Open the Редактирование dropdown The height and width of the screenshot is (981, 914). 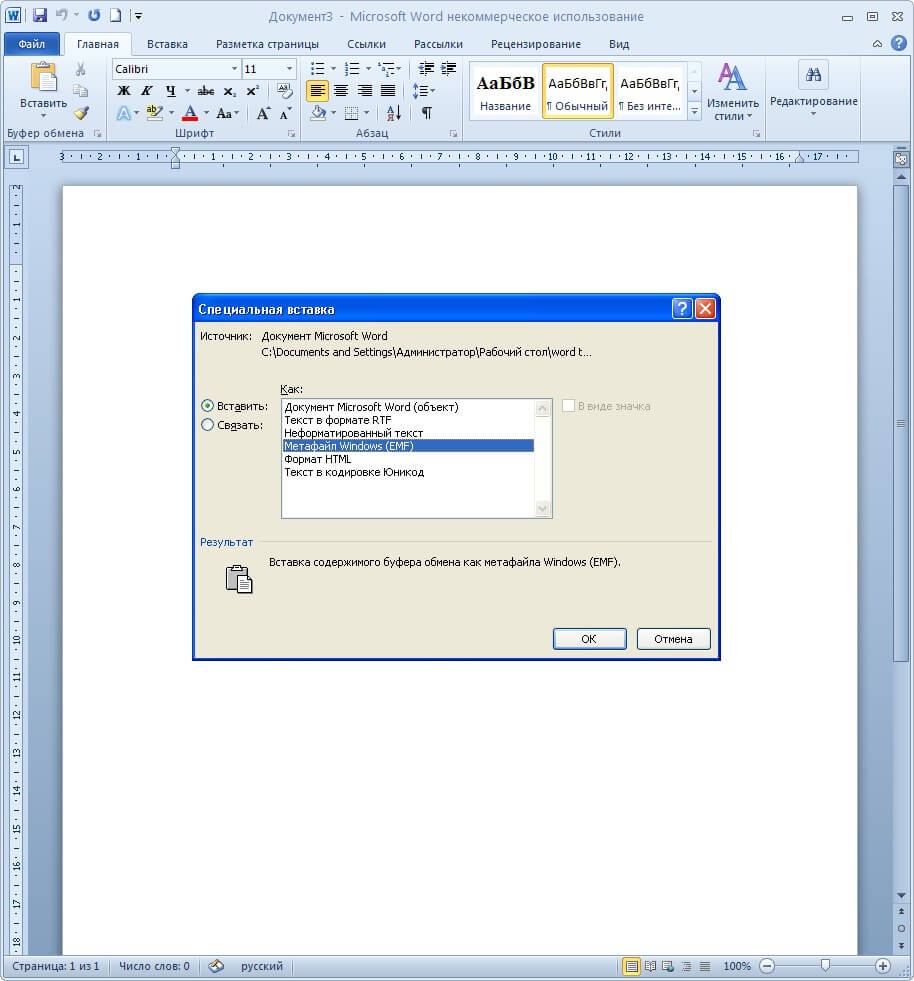pos(813,89)
